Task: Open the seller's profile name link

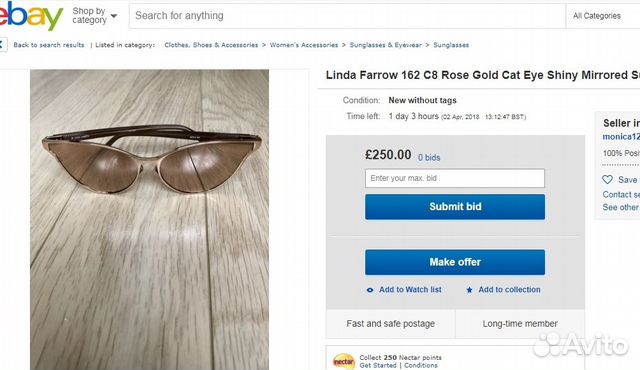Action: point(621,137)
